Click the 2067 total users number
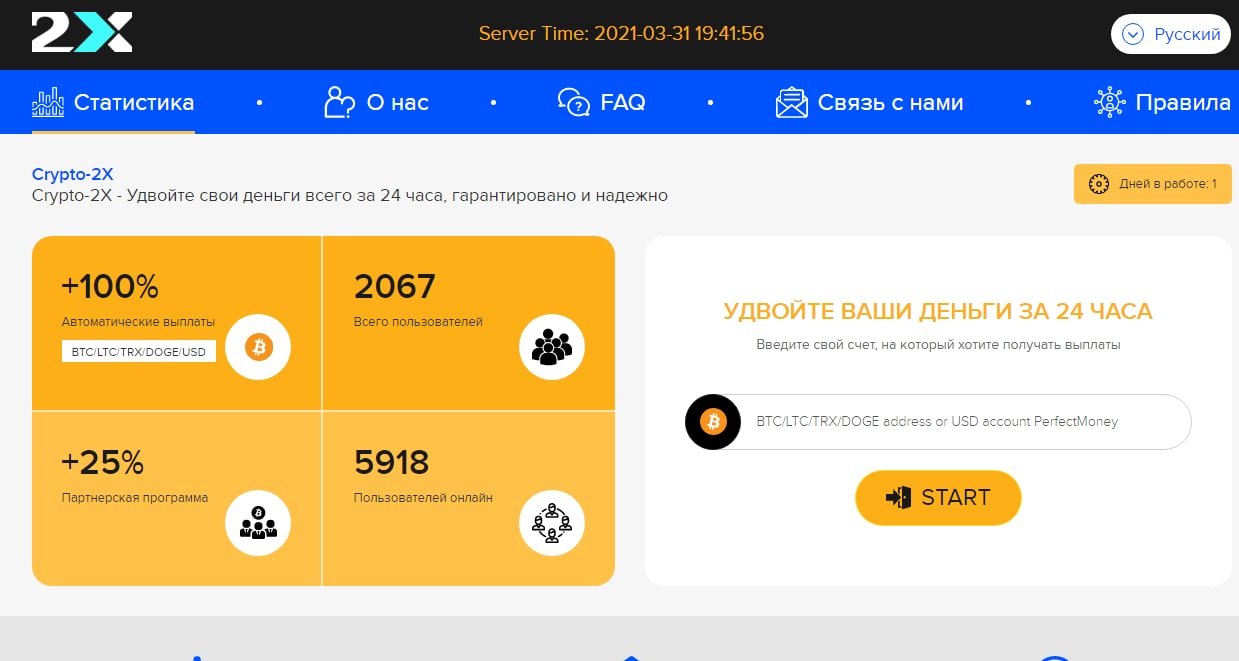The image size is (1239, 661). click(395, 287)
